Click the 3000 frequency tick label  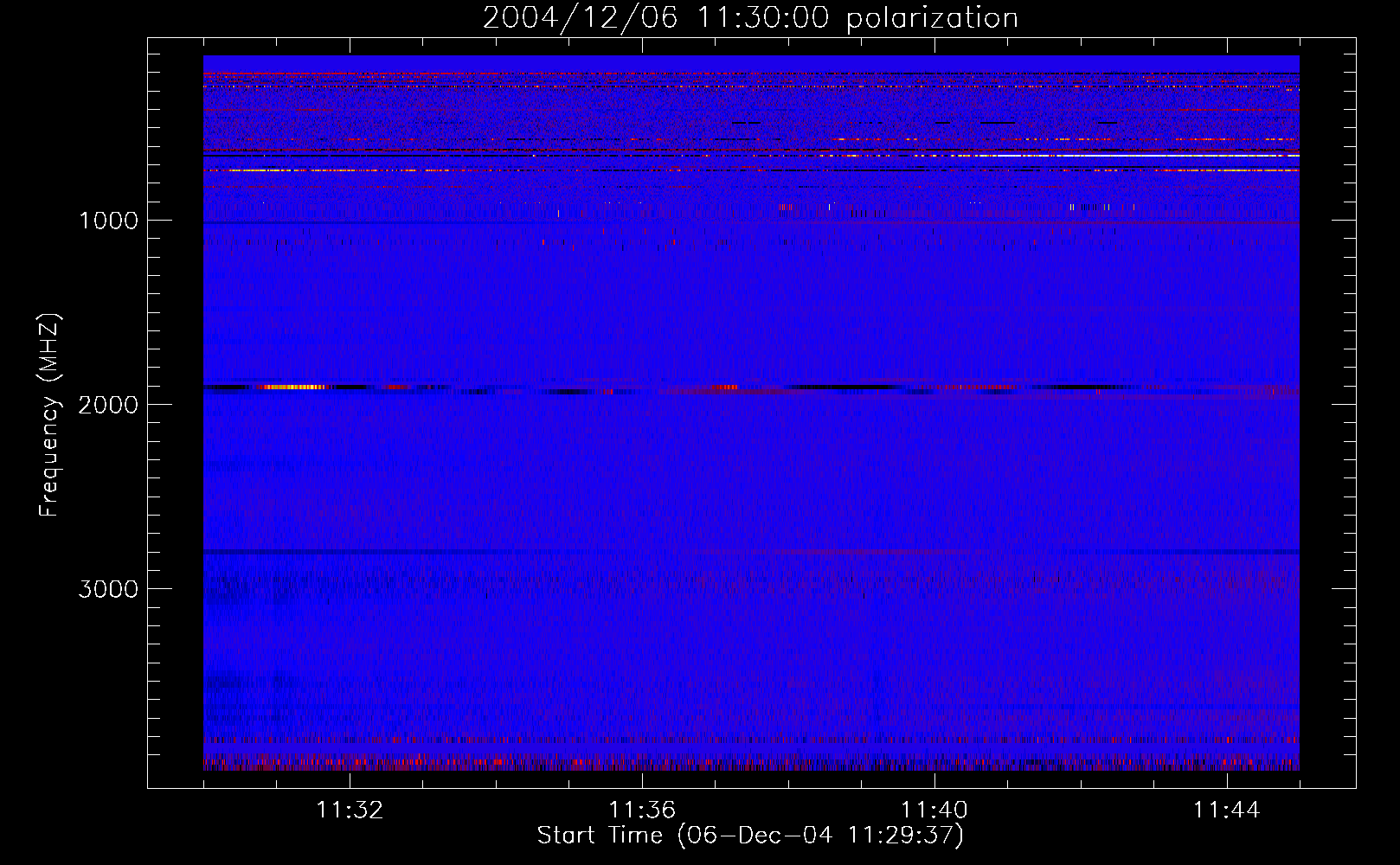[108, 589]
